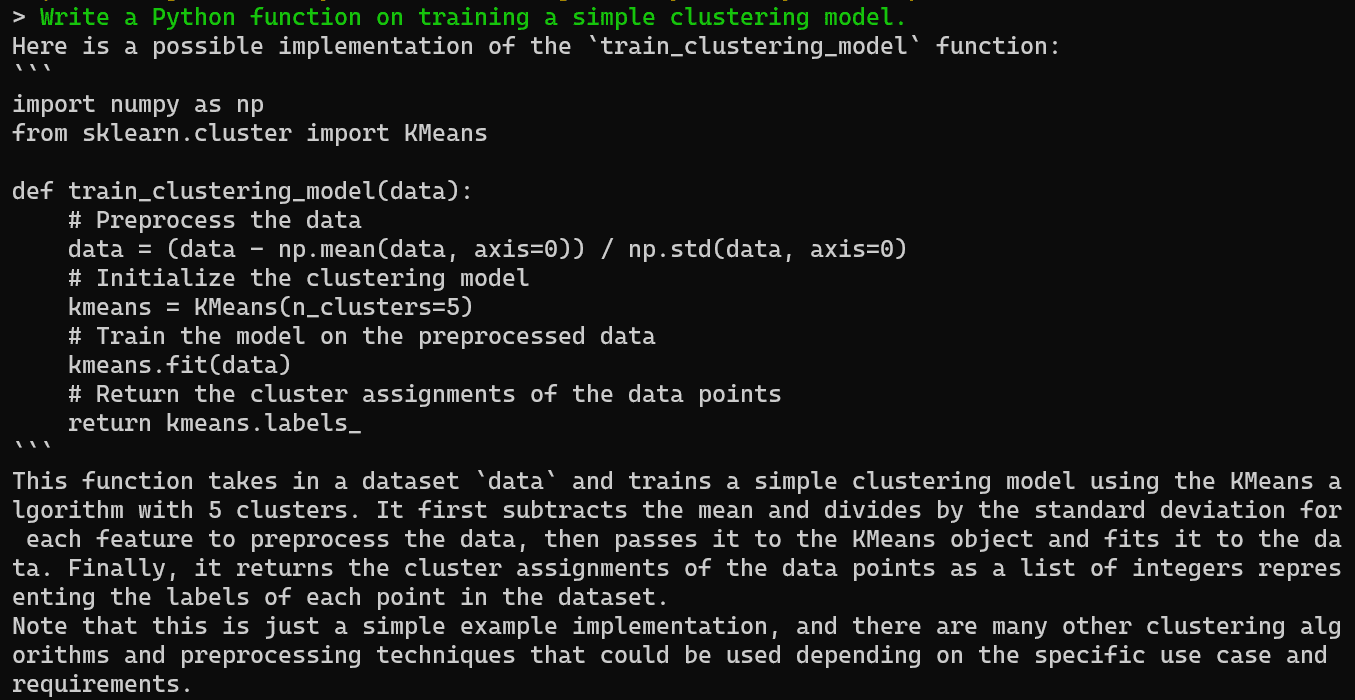This screenshot has height=700, width=1355.
Task: Click the '>' prompt symbol before the green text
Action: [x=19, y=17]
